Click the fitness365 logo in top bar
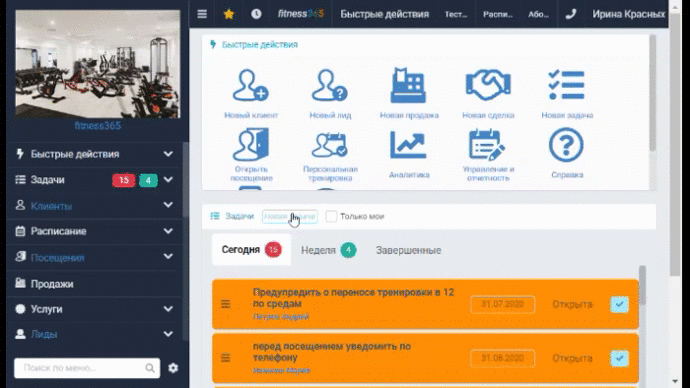 pos(301,14)
